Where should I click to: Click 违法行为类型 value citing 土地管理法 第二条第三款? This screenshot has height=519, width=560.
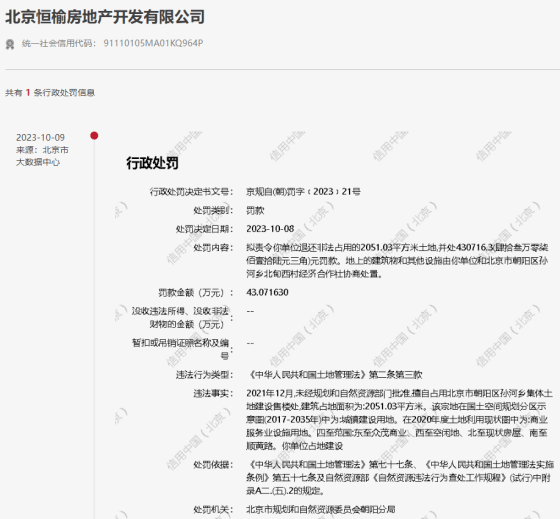[334, 375]
